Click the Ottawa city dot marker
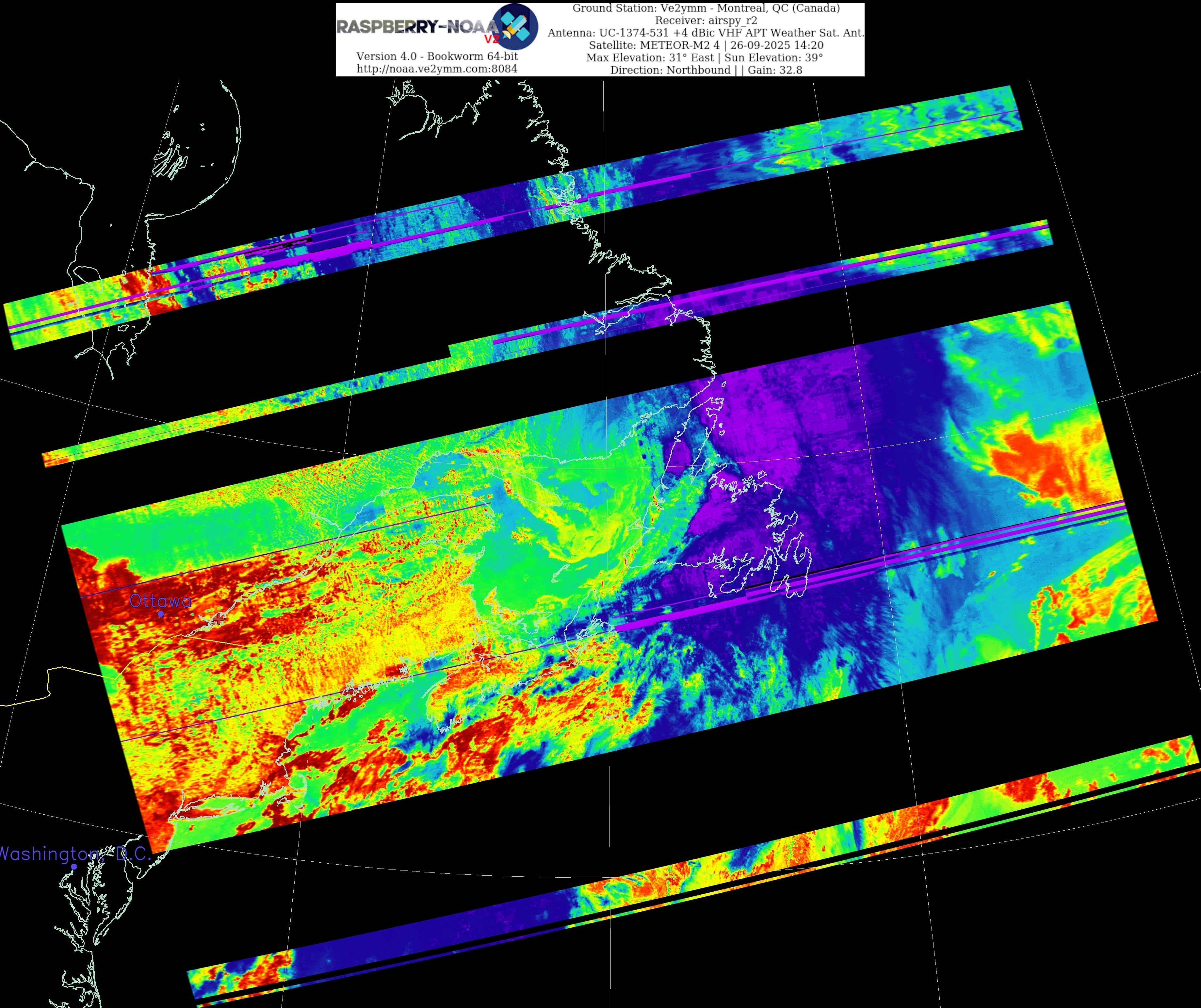This screenshot has height=1008, width=1201. (161, 614)
